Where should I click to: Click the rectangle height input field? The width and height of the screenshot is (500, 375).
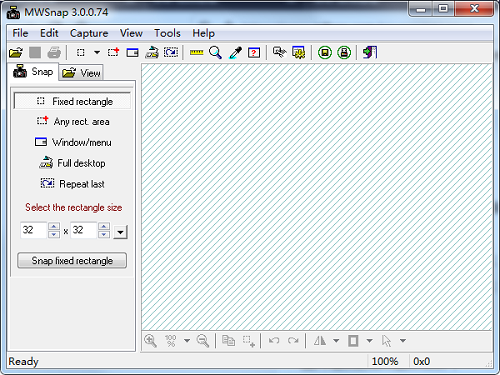84,230
